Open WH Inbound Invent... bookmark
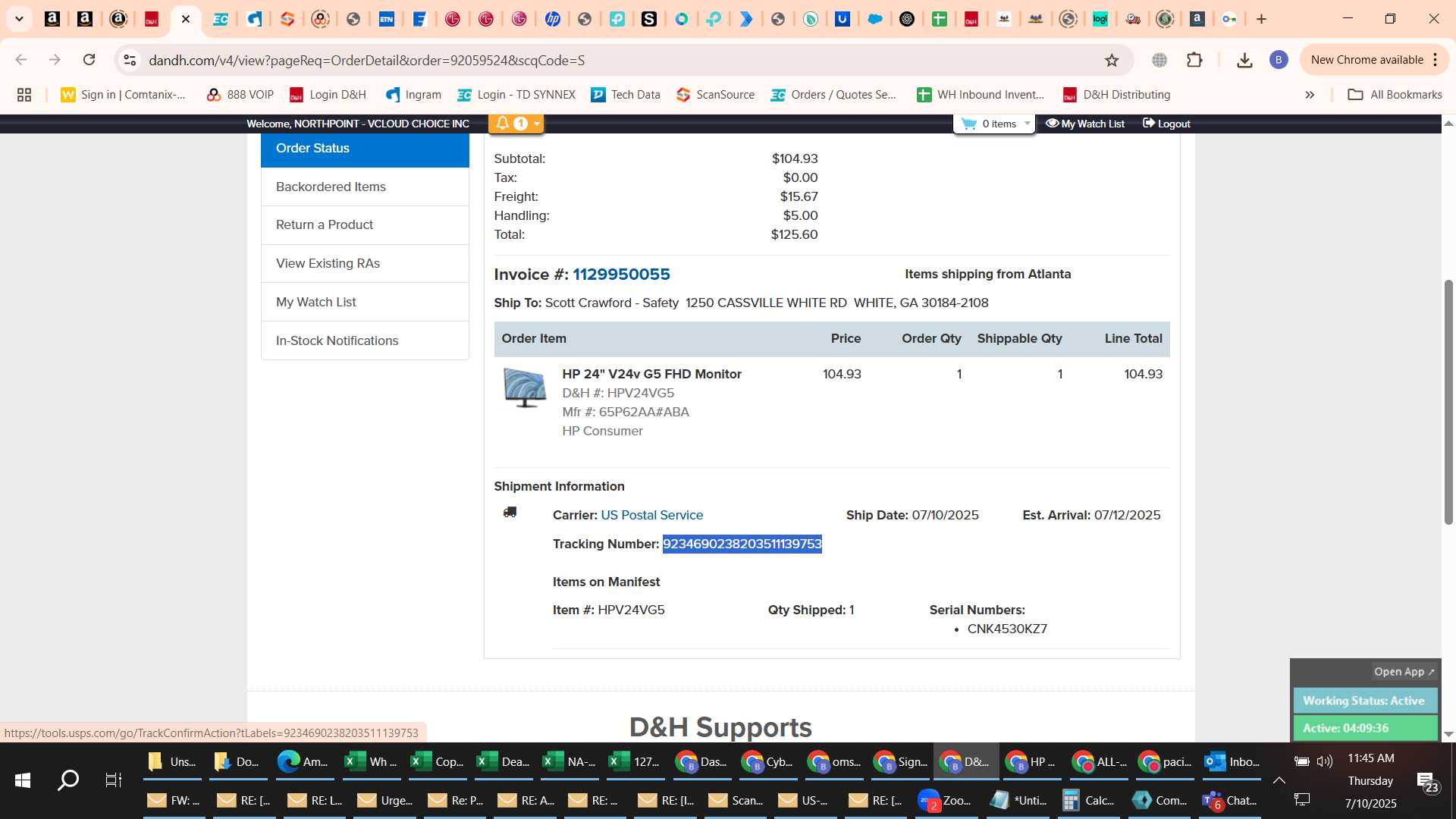The height and width of the screenshot is (819, 1456). (981, 95)
